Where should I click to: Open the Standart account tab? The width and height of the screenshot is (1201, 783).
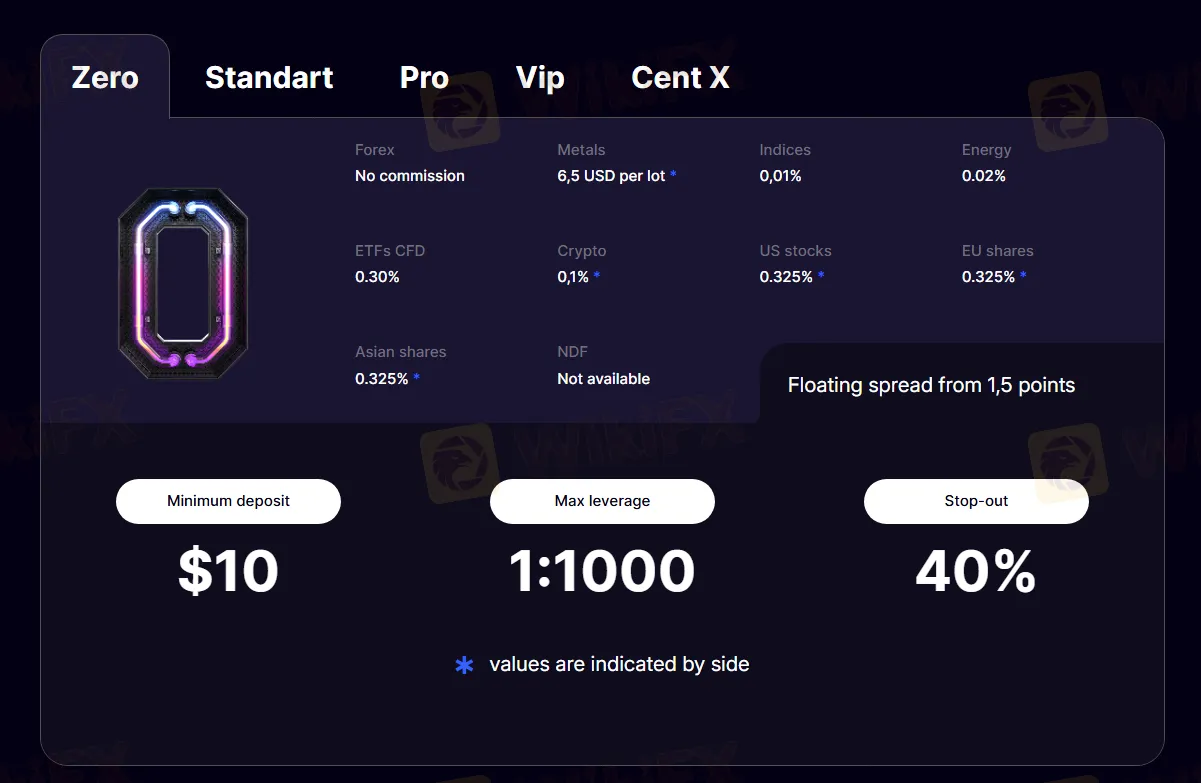click(269, 78)
